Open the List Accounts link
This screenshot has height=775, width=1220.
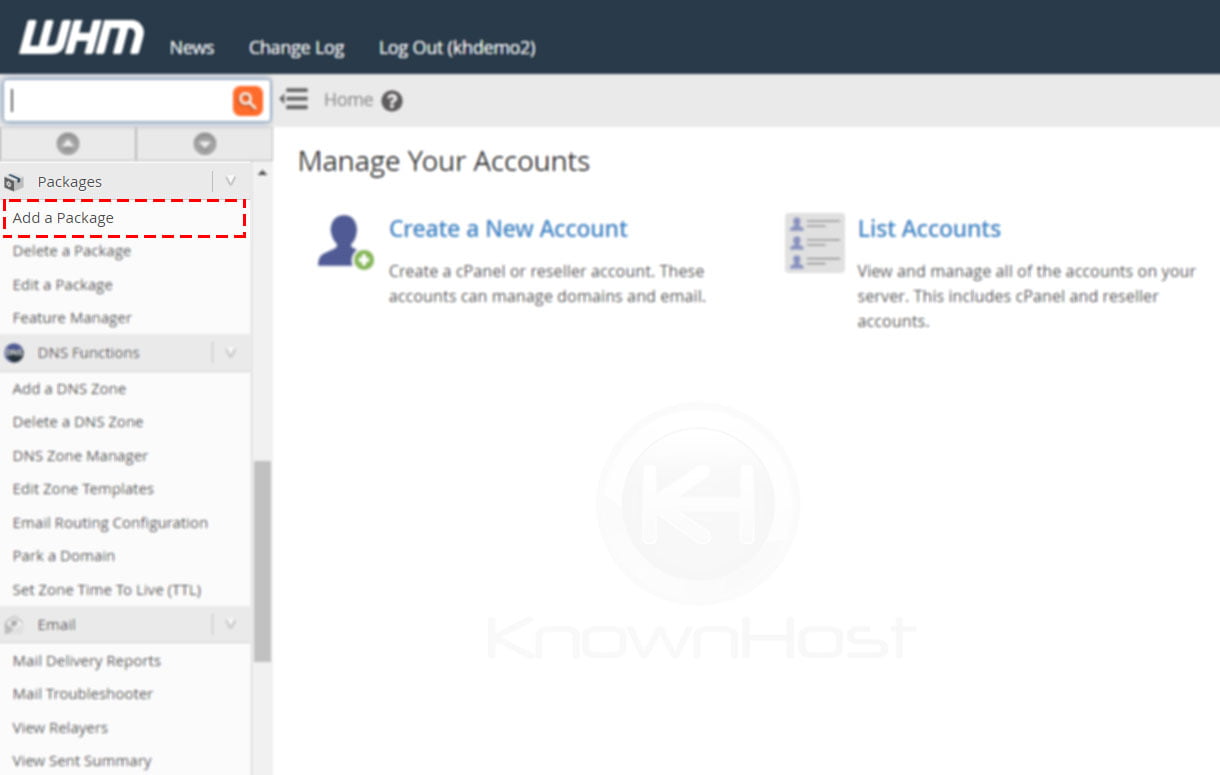click(x=929, y=229)
